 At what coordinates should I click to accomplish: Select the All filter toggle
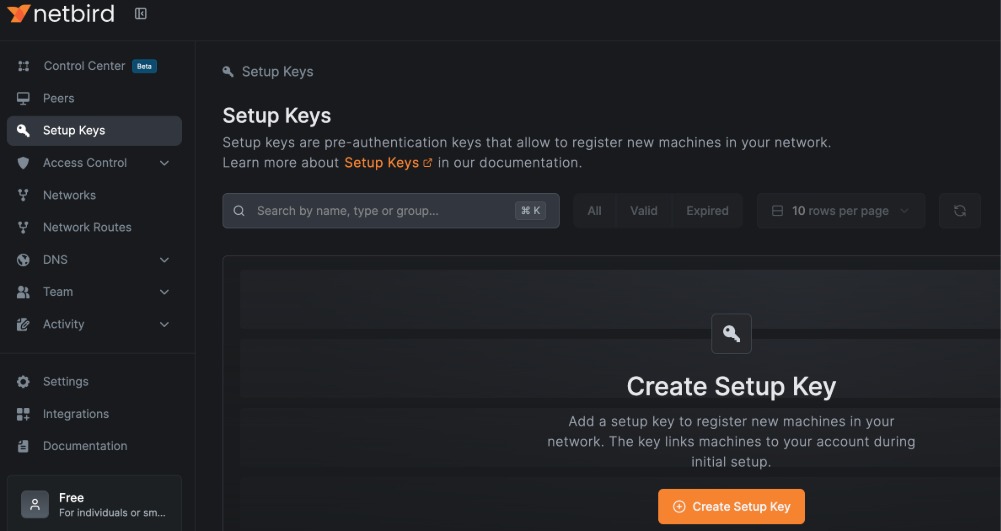coord(594,211)
